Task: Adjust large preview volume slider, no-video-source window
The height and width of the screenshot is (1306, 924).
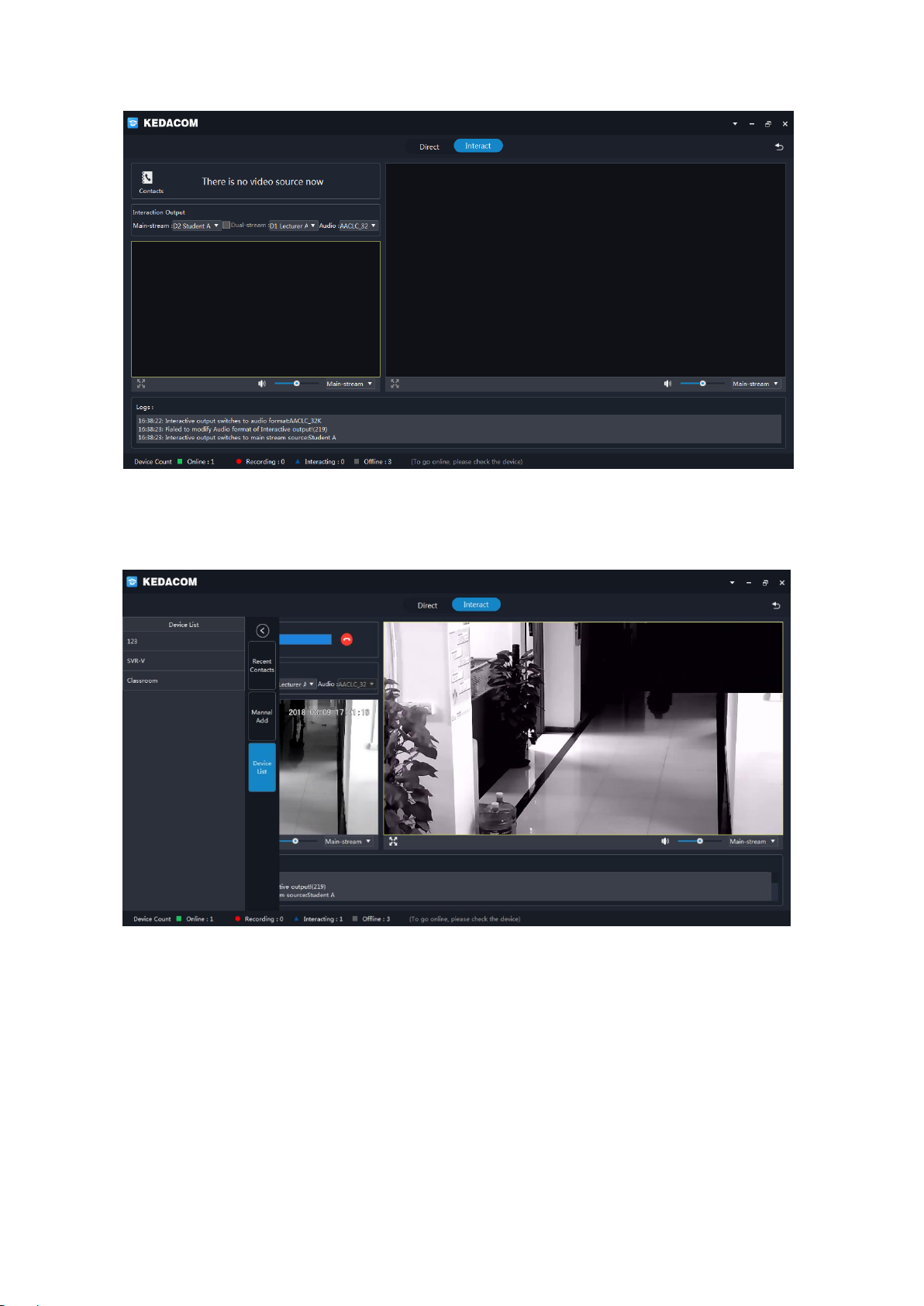Action: click(x=702, y=383)
